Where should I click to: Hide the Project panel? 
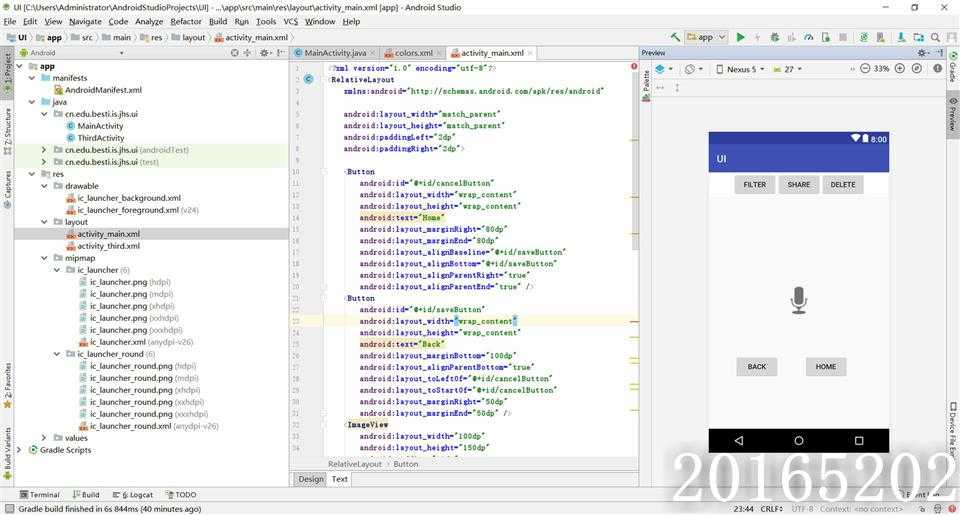[x=280, y=53]
